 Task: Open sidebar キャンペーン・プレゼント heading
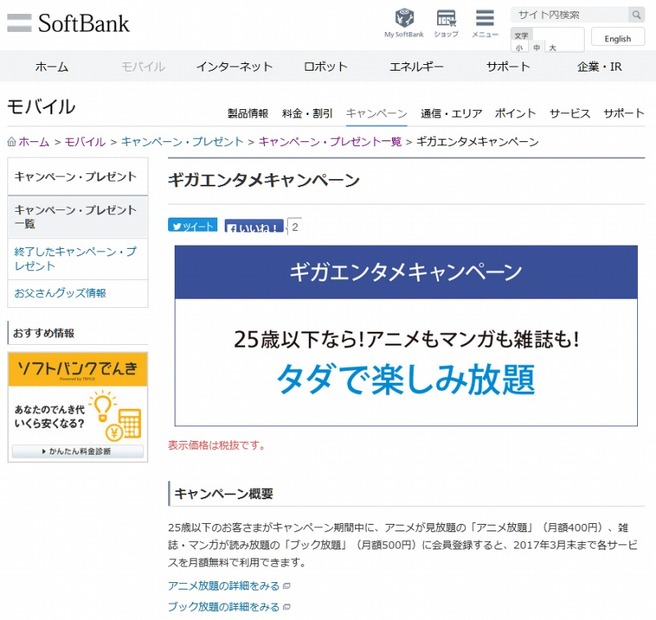point(78,177)
